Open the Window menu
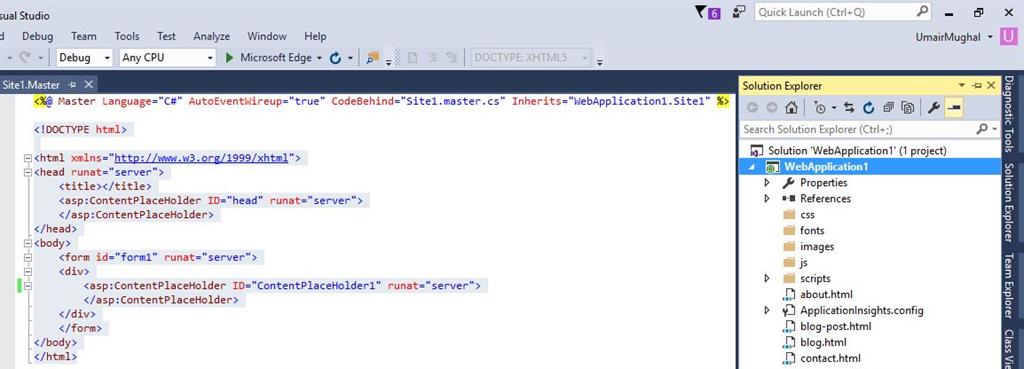Screen dimensions: 1024x369 pos(267,37)
